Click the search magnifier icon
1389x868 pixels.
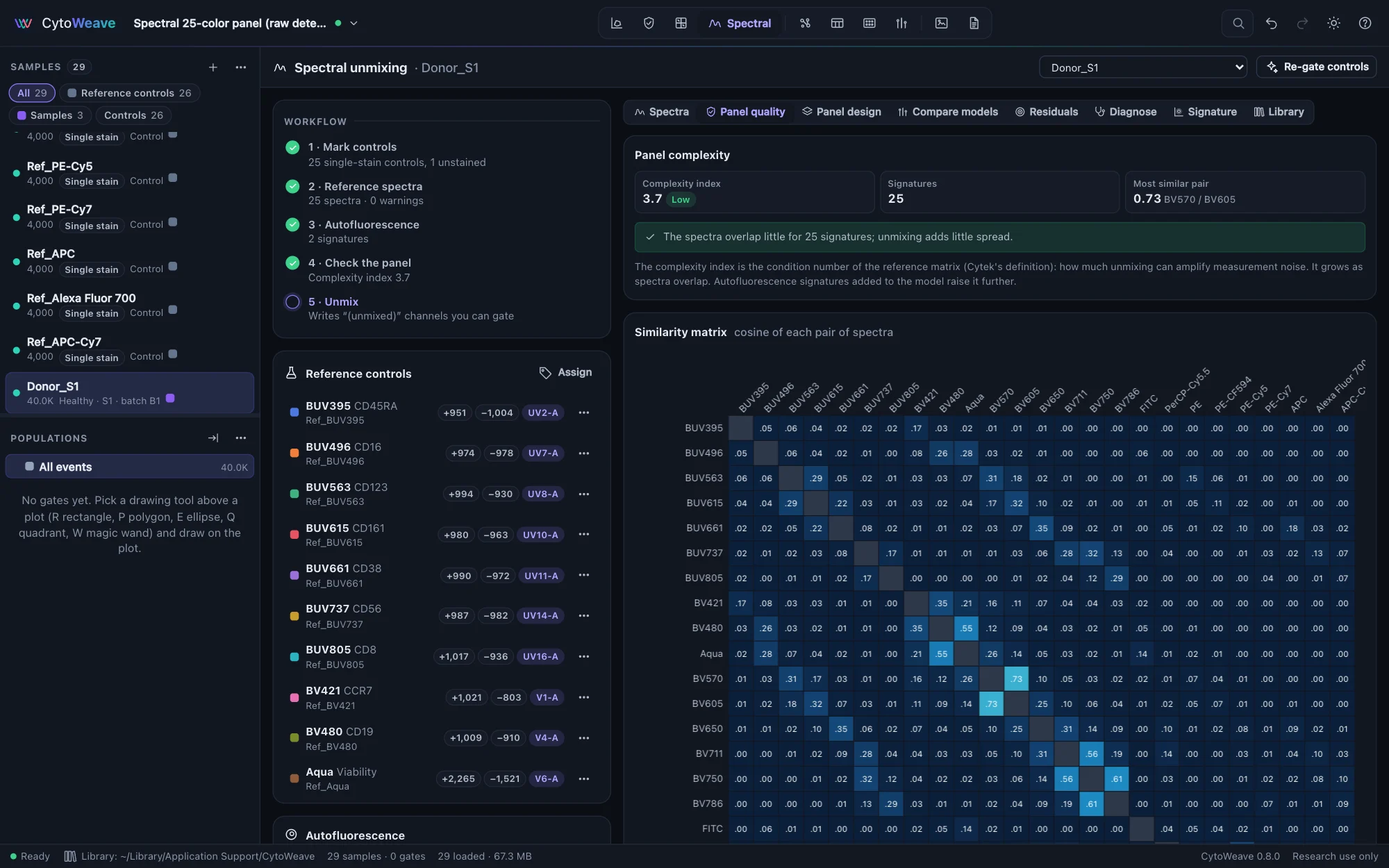[x=1238, y=23]
